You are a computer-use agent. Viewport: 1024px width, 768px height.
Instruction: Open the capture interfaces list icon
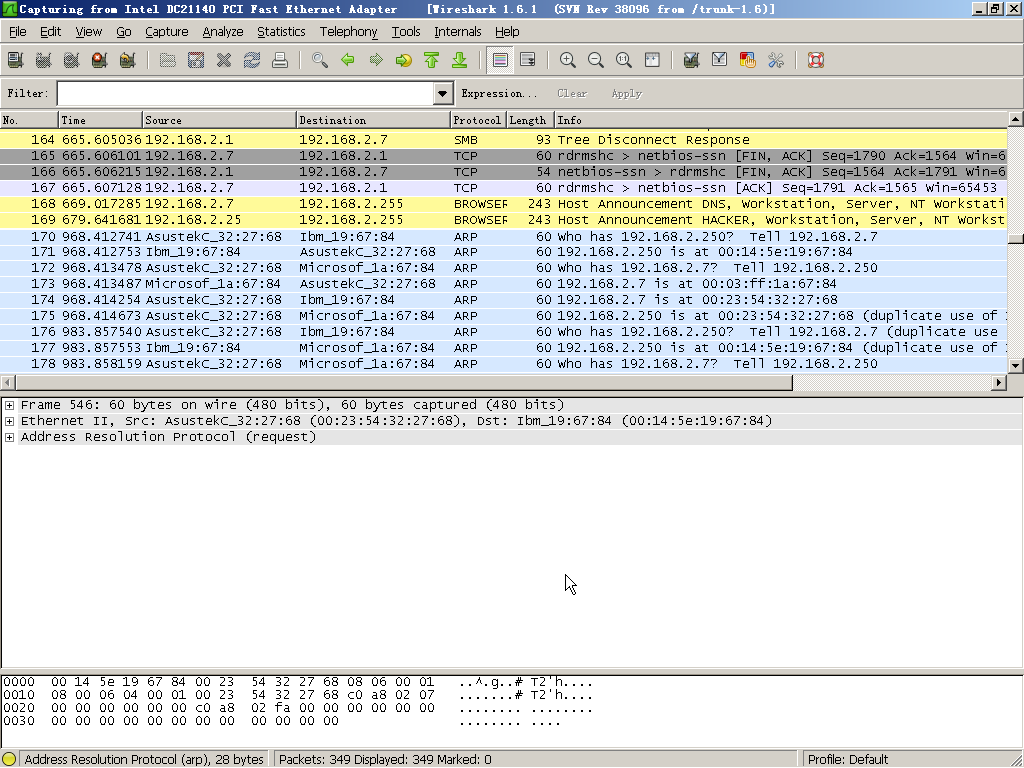tap(15, 60)
